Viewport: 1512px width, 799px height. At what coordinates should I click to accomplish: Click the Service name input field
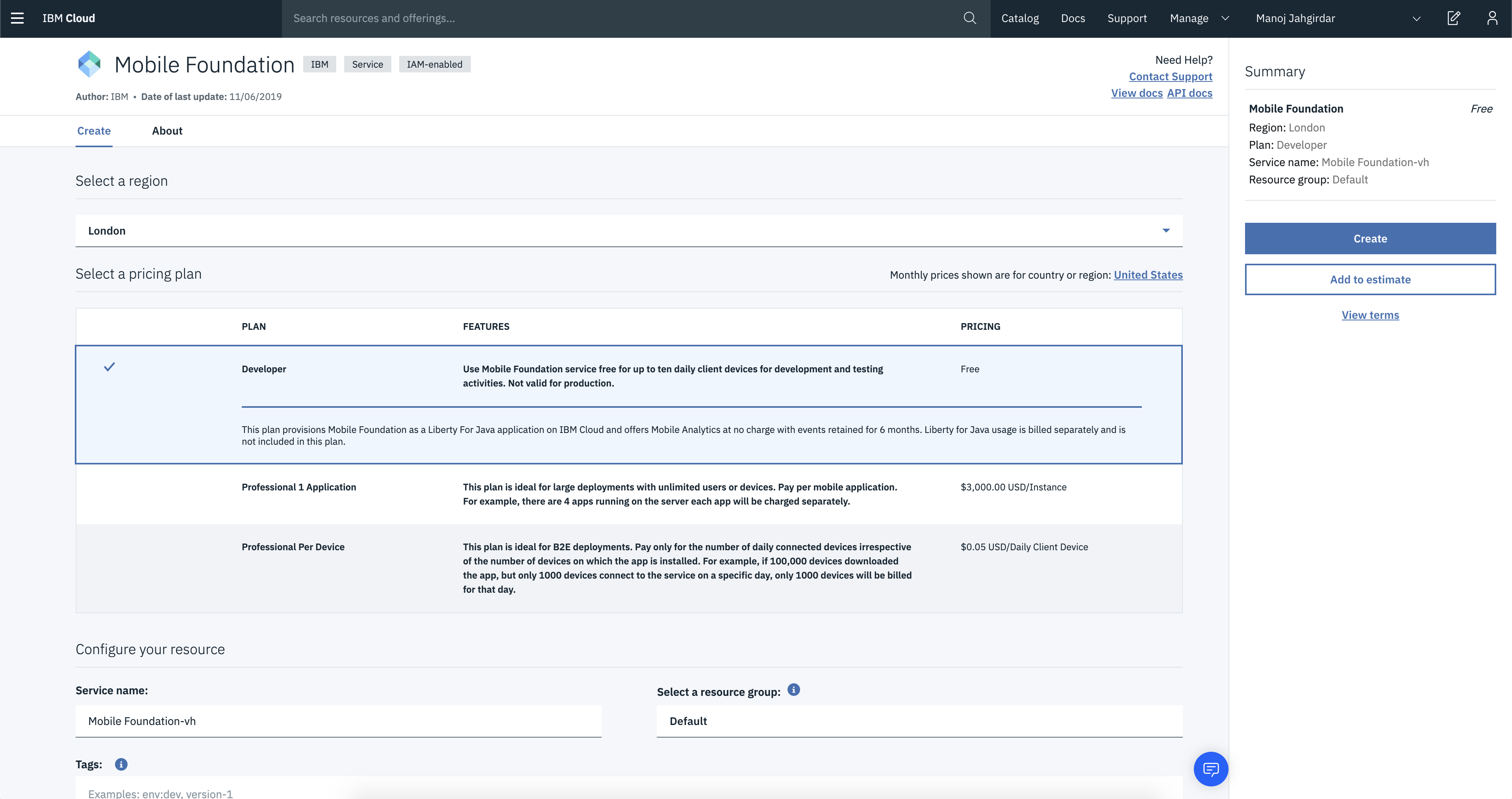pos(338,721)
